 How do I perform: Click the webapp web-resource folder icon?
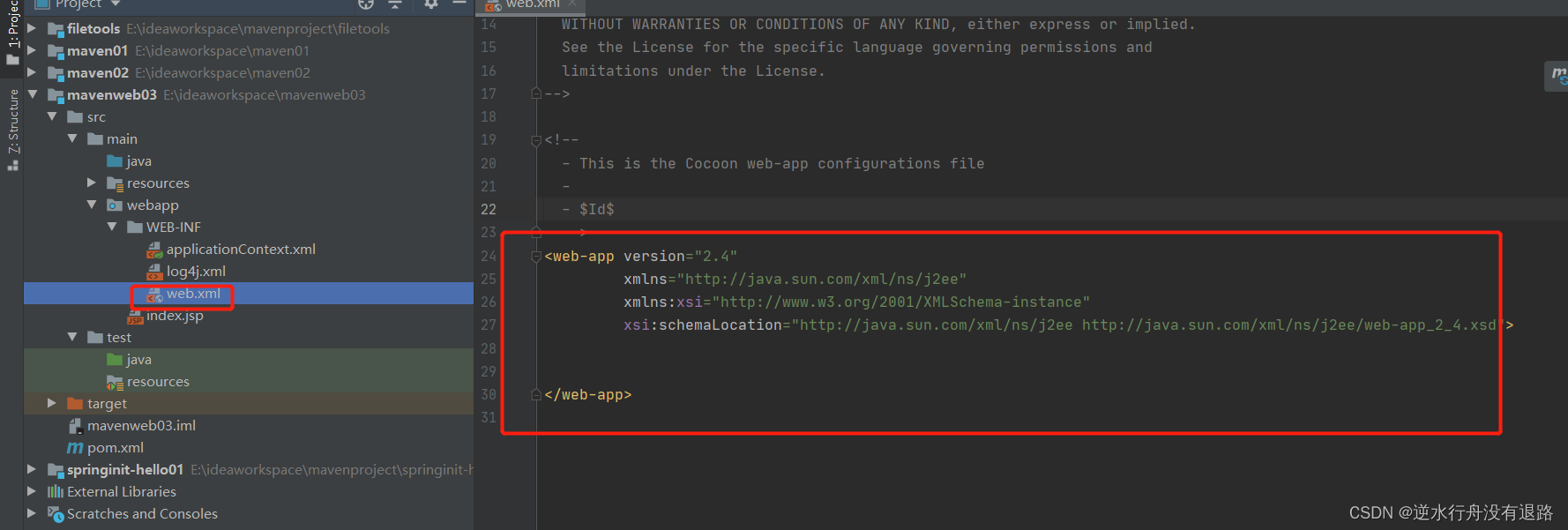point(115,205)
